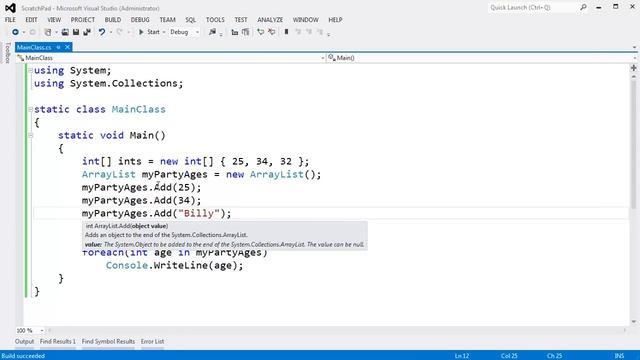Open the Start button dropdown arrow
640x360 pixels.
[x=164, y=32]
